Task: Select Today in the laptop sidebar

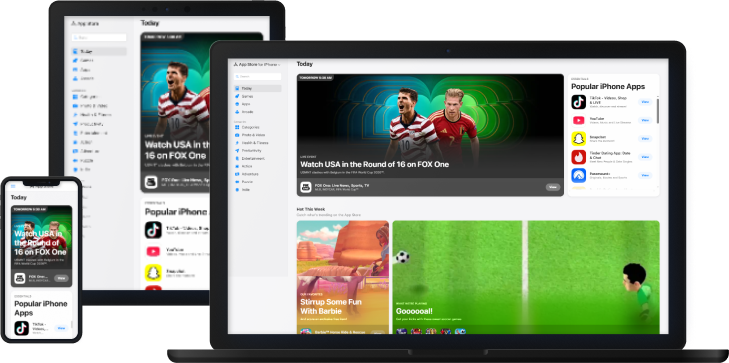Action: point(258,88)
